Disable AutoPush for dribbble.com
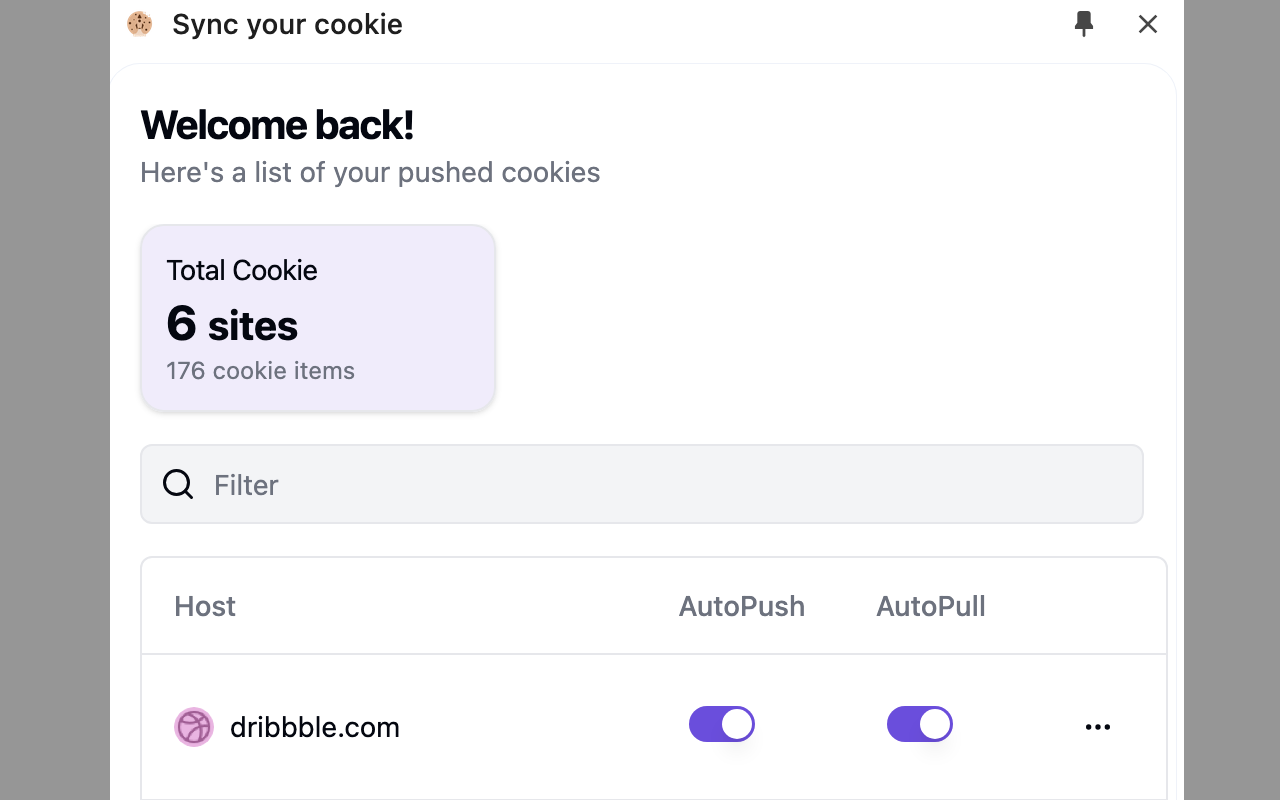This screenshot has height=800, width=1280. tap(721, 724)
